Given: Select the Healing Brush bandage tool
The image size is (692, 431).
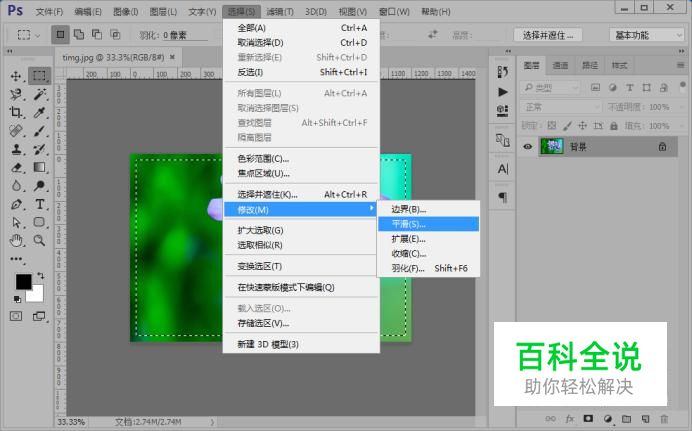Looking at the screenshot, I should coord(16,131).
